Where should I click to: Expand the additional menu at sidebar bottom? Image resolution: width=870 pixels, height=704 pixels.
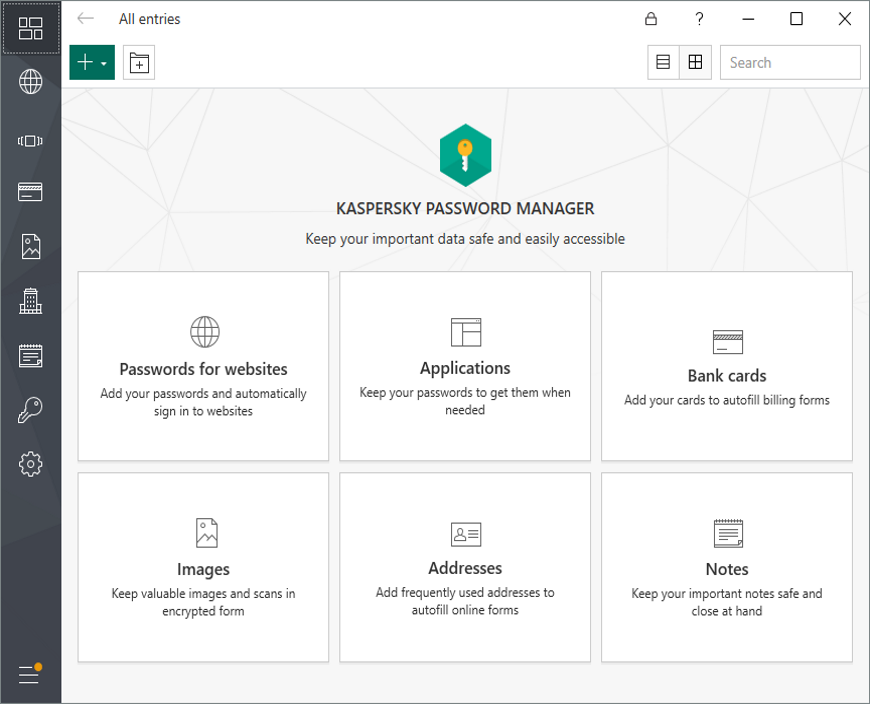coord(30,675)
